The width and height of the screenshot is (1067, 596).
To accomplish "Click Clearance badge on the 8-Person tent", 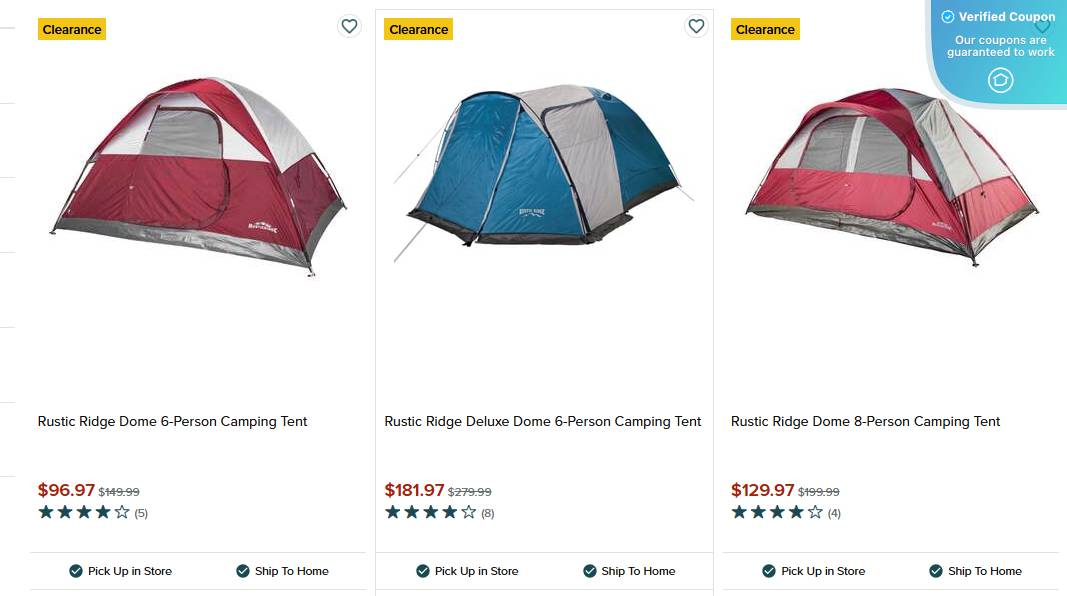I will pyautogui.click(x=765, y=30).
